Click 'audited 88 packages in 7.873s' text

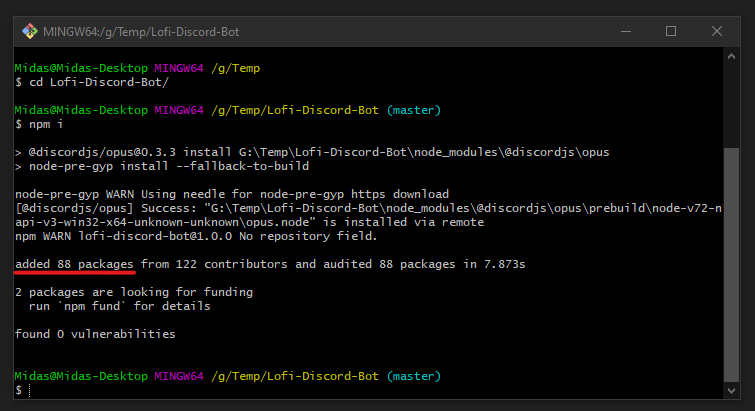point(424,264)
